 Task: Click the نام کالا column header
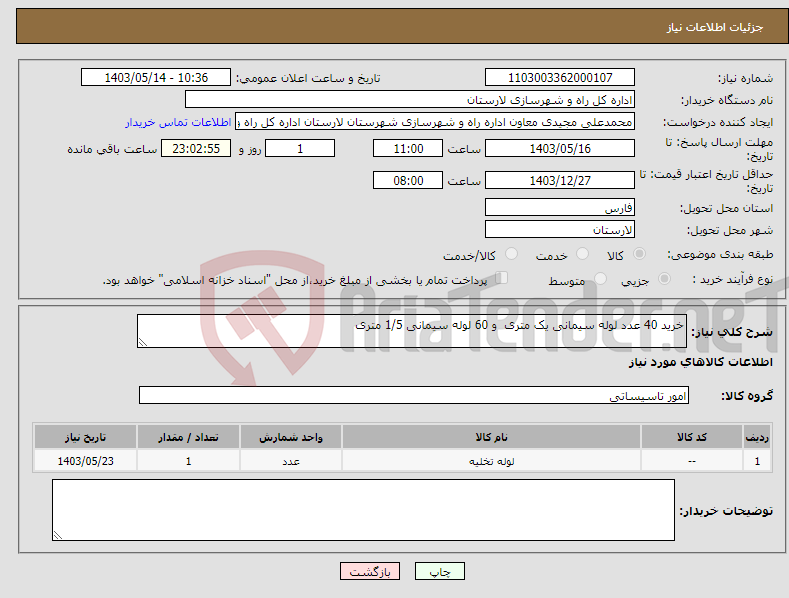pos(491,437)
